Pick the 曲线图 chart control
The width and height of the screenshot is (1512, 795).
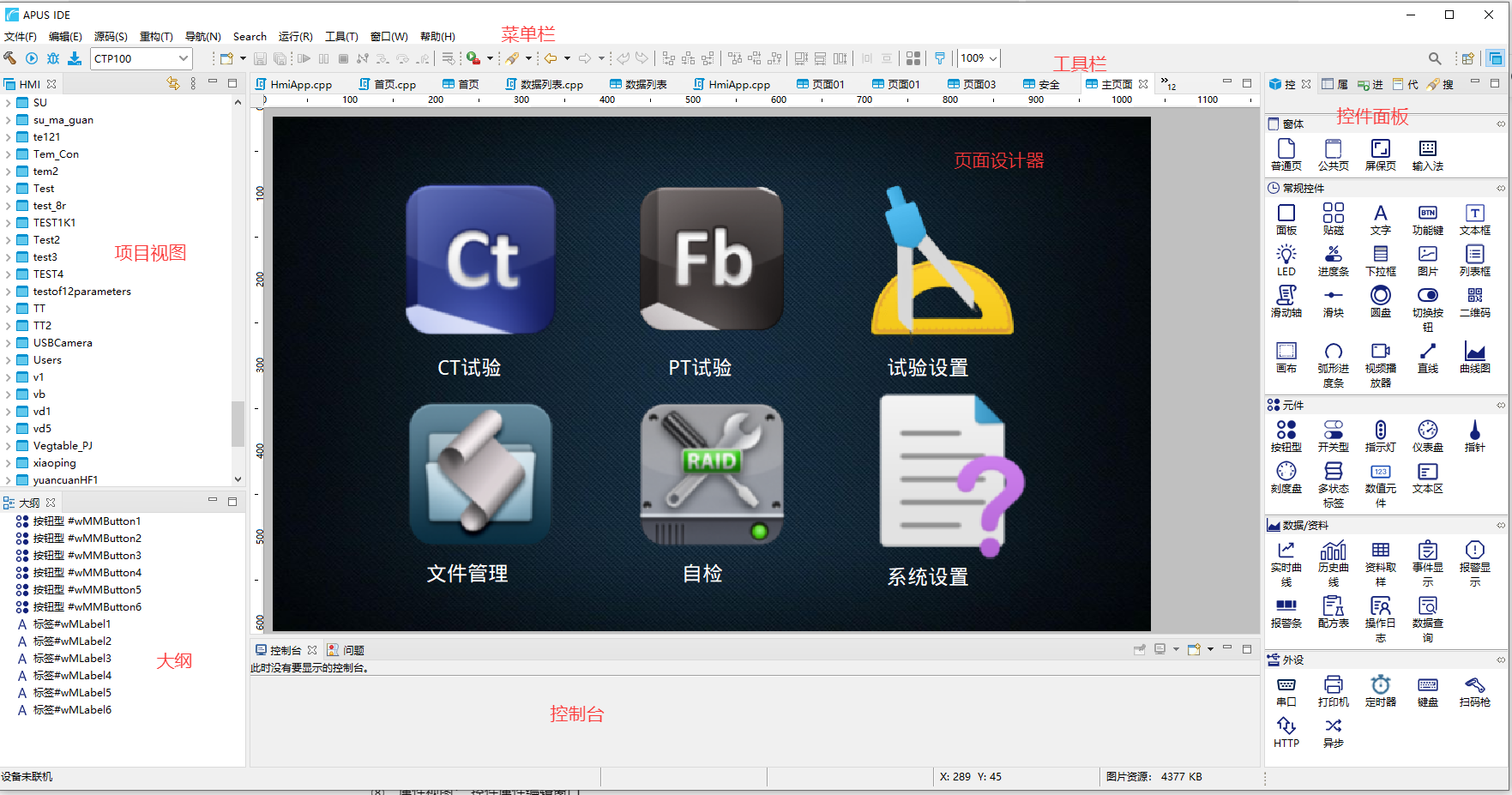tap(1474, 357)
